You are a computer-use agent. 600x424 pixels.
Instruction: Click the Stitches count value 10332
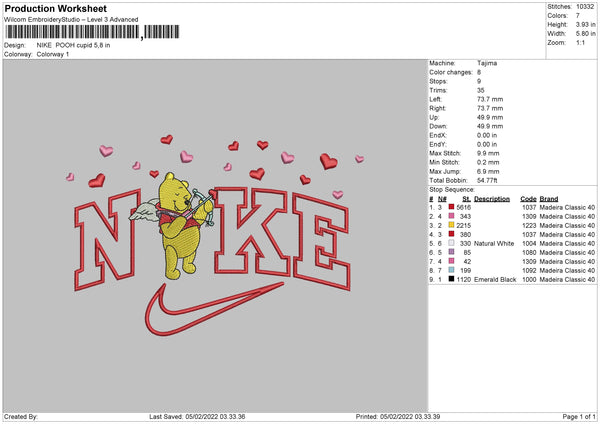(x=586, y=6)
